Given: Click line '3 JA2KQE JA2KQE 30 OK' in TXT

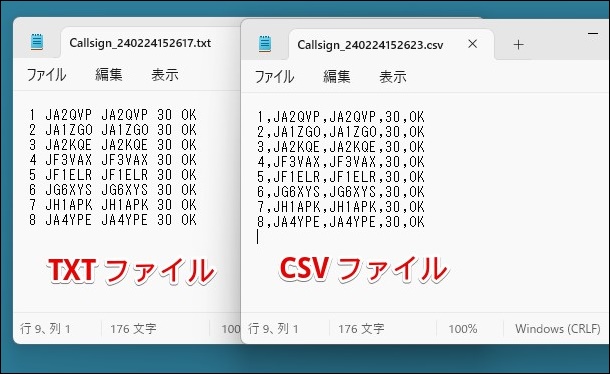Looking at the screenshot, I should click(113, 145).
